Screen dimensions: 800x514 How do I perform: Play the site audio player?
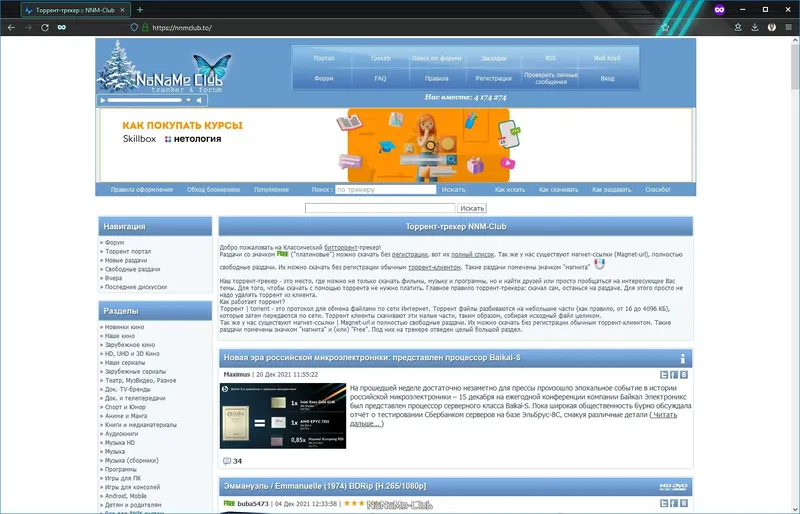click(x=103, y=101)
